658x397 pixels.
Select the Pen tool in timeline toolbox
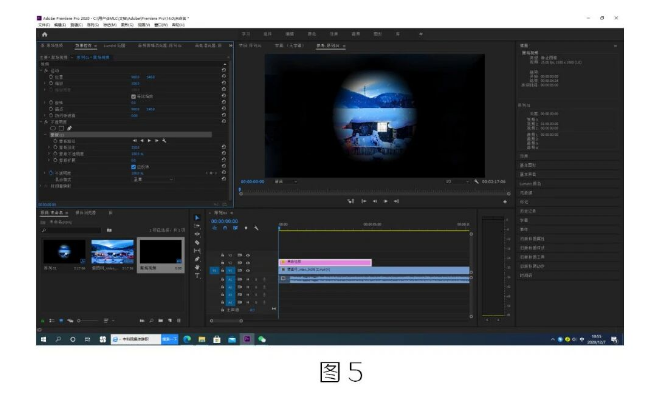(197, 259)
